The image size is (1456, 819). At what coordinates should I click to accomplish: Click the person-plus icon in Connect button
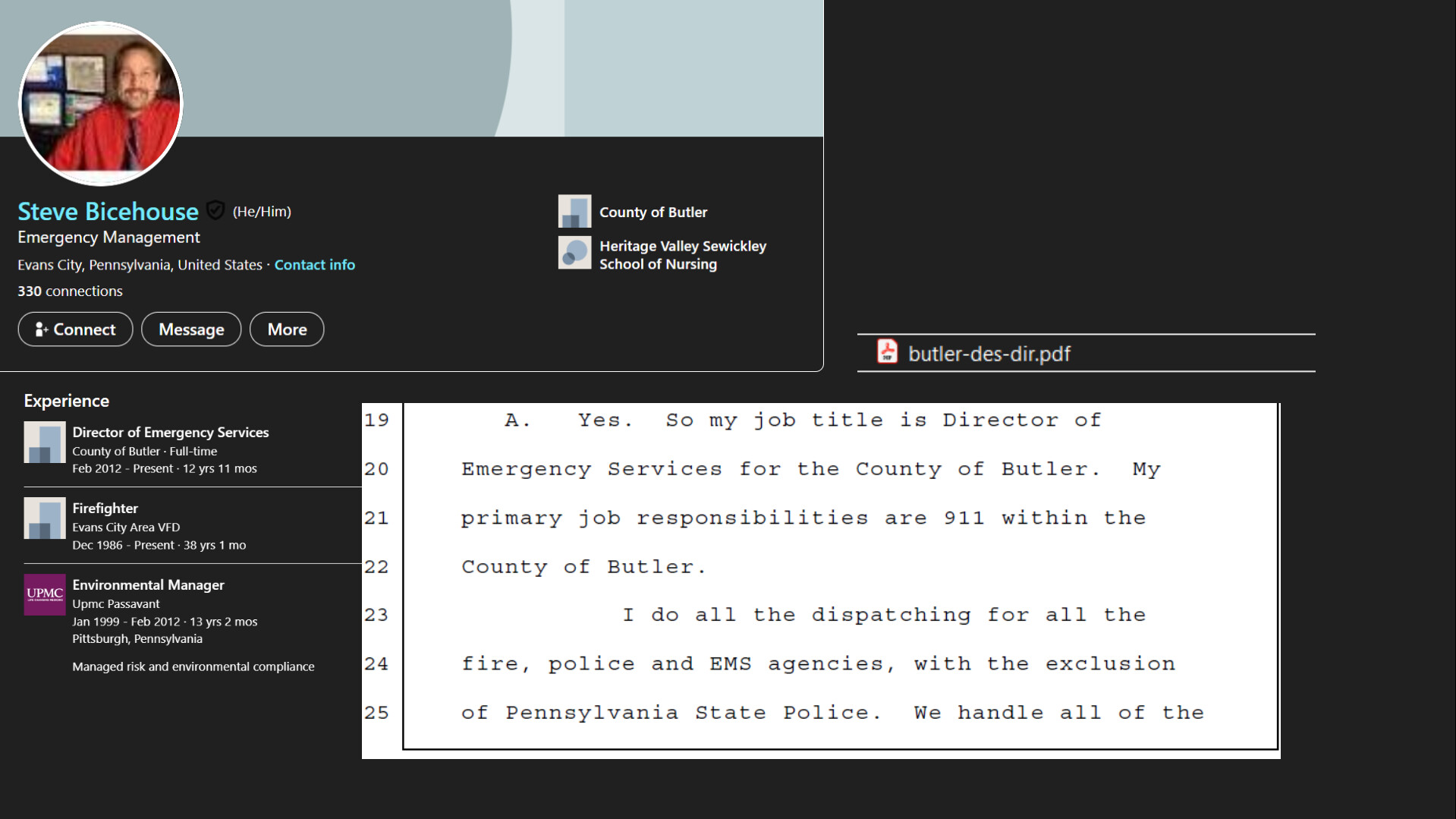(x=42, y=329)
